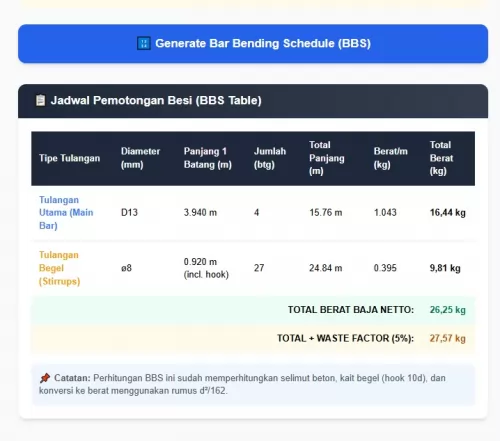The image size is (500, 441).
Task: Click the pushpin icon before Catatan
Action: [45, 378]
